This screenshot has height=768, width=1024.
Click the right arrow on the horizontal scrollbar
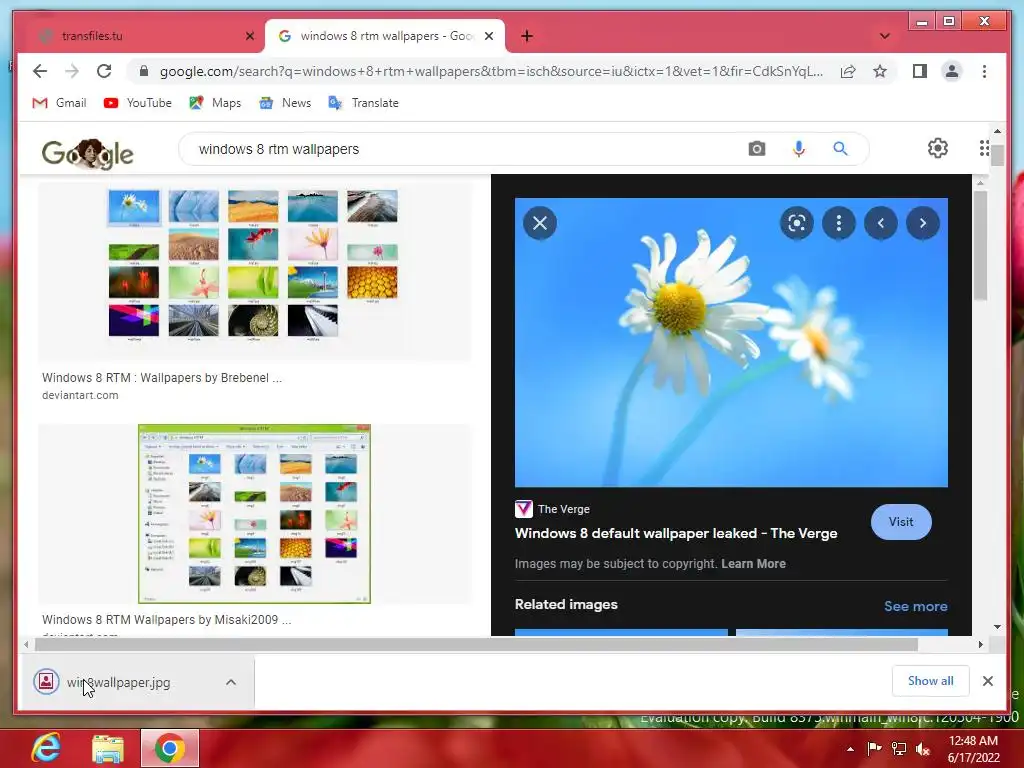tap(980, 645)
